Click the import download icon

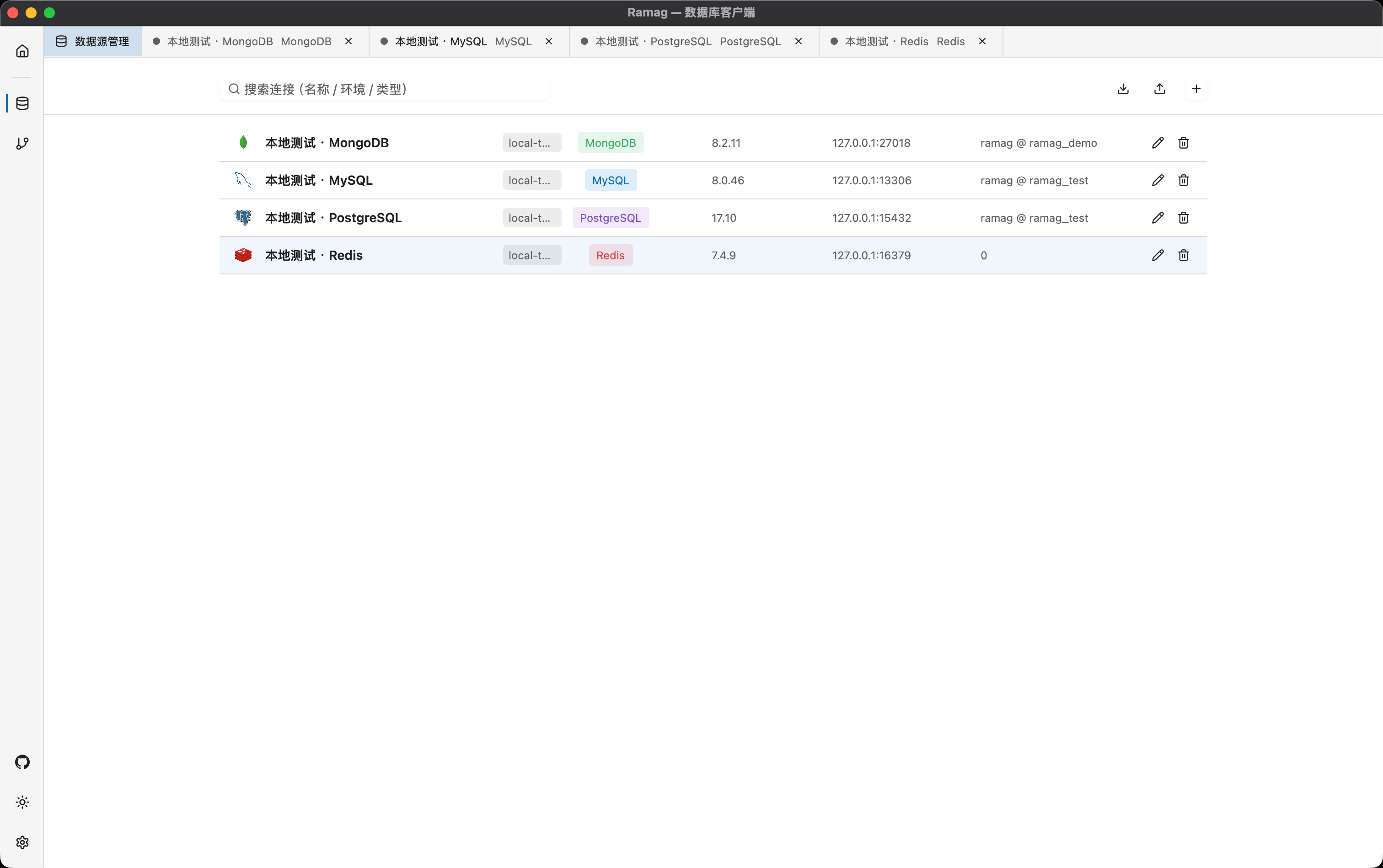1123,89
